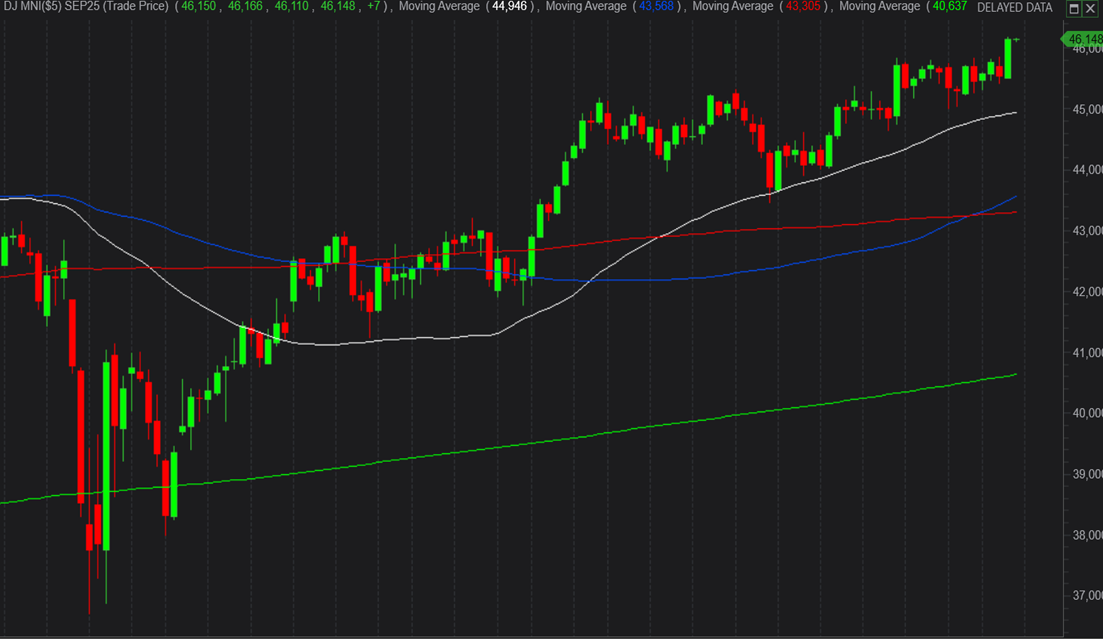The image size is (1103, 639).
Task: Click the 37,000 price axis label
Action: pyautogui.click(x=1085, y=596)
